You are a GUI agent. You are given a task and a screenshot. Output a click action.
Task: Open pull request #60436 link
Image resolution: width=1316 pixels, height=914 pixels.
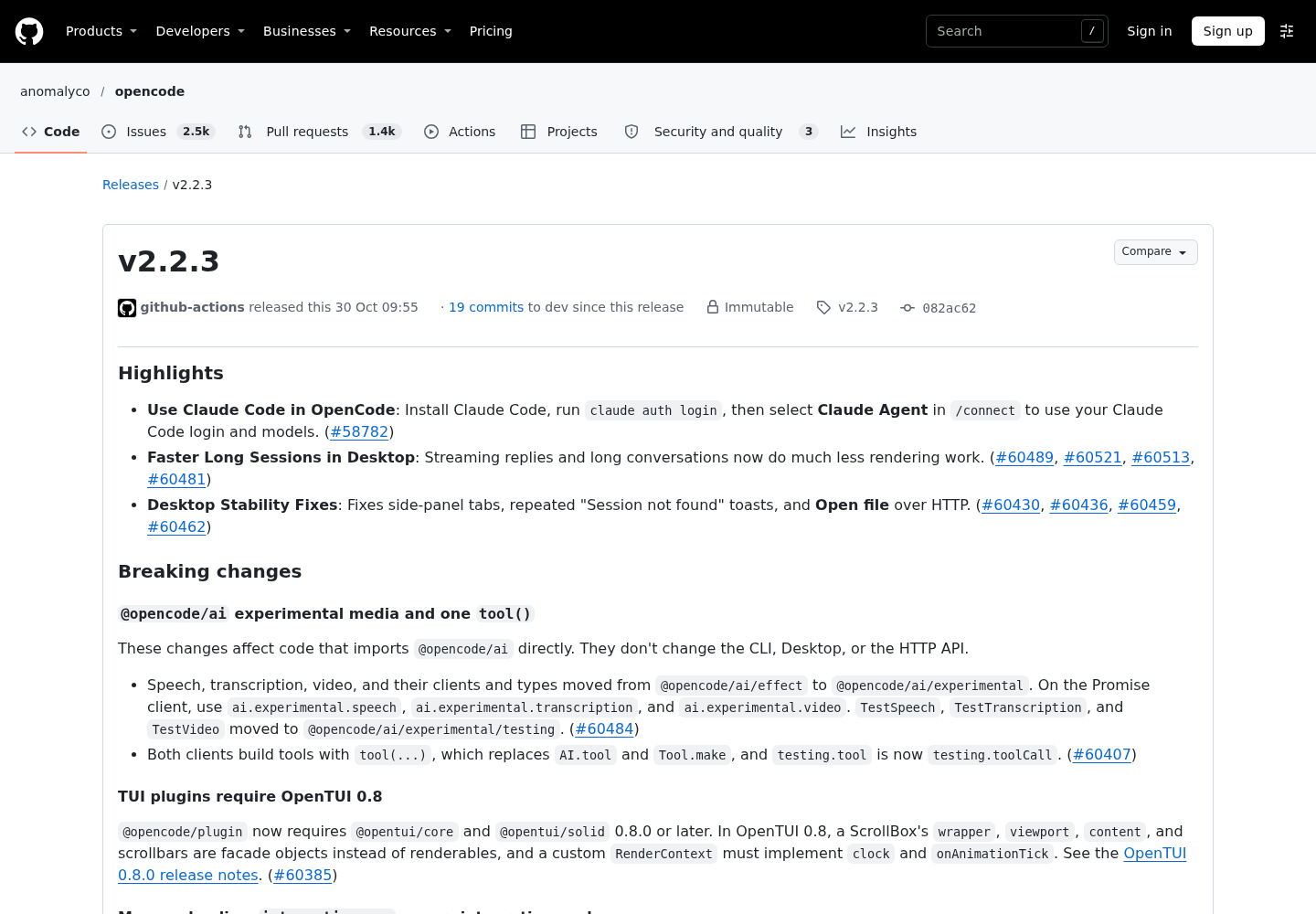click(1079, 505)
